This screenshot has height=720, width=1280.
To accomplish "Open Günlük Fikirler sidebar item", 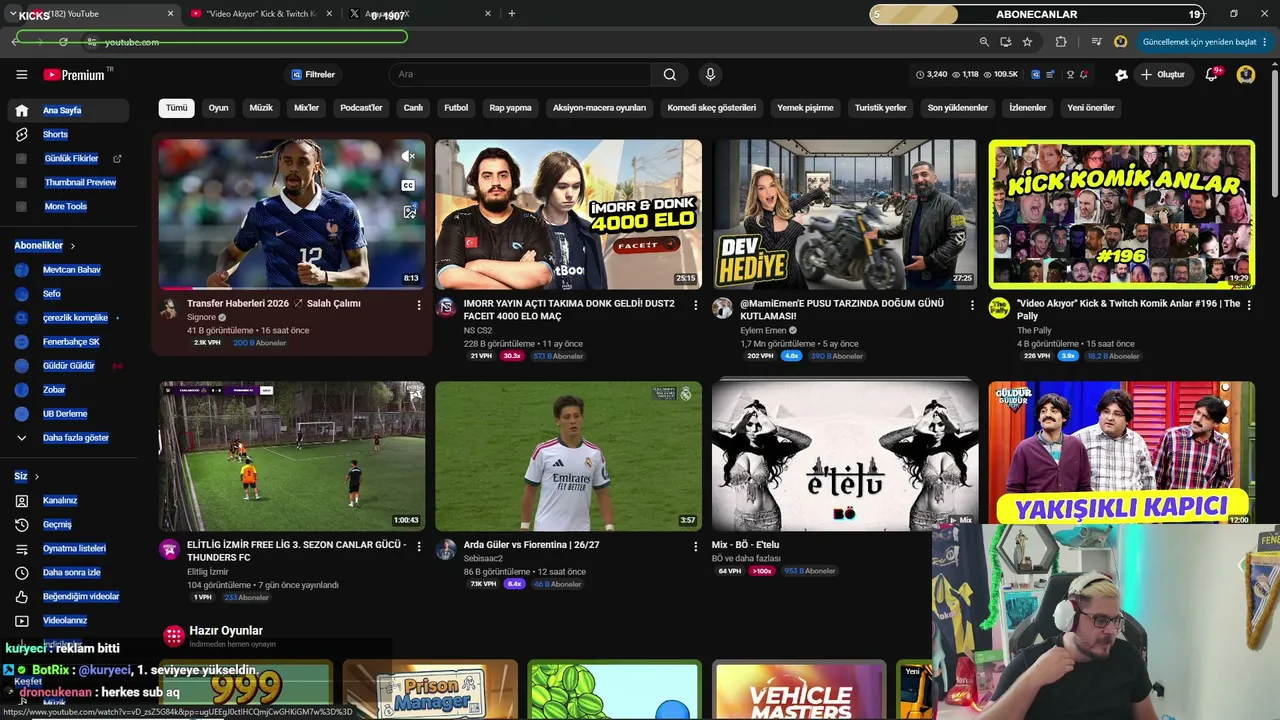I will 69,158.
